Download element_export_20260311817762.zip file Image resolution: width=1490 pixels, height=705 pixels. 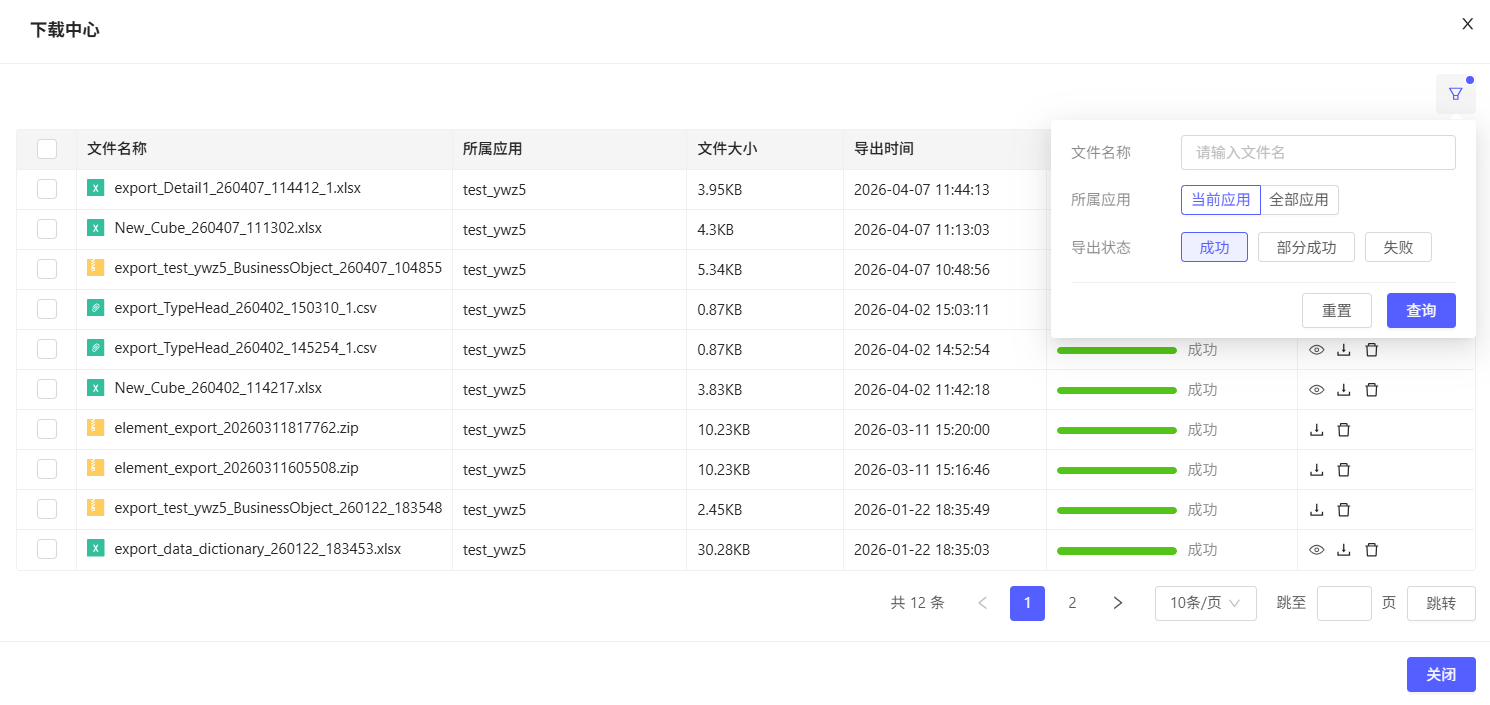(x=1317, y=430)
